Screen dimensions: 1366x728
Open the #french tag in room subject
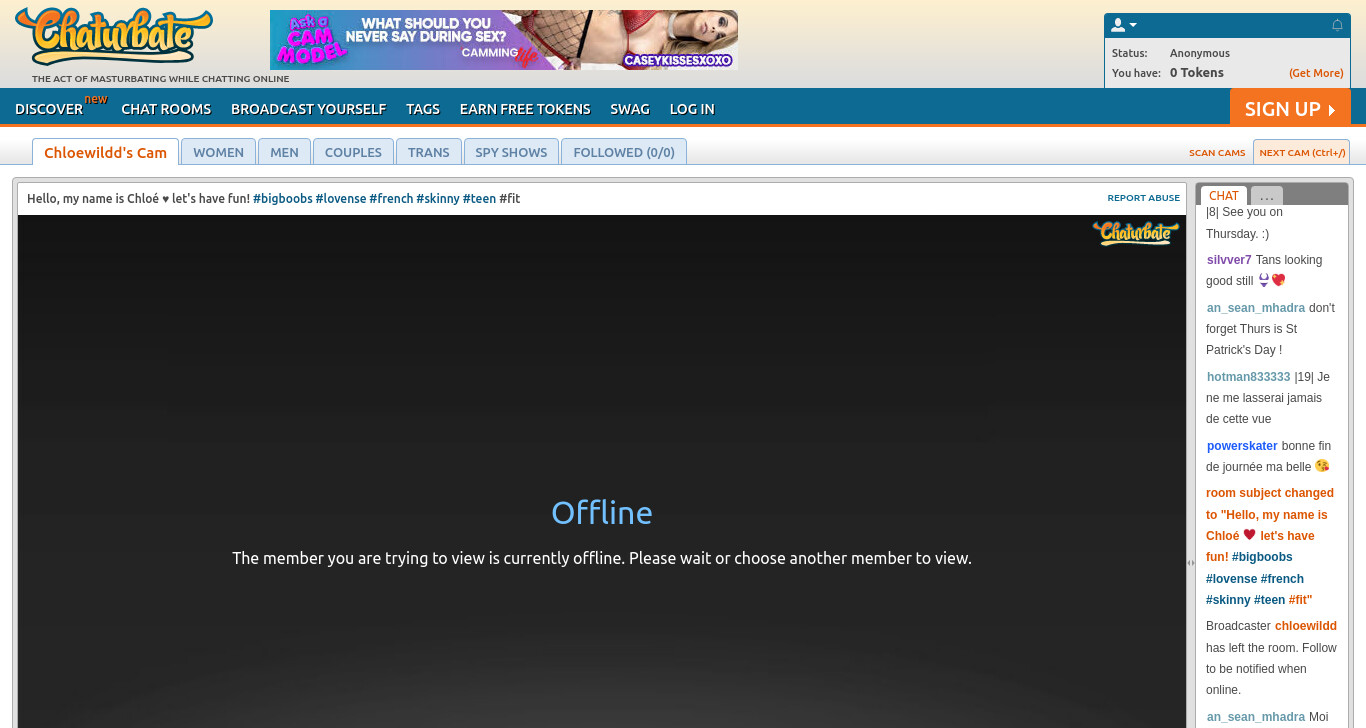click(x=391, y=199)
